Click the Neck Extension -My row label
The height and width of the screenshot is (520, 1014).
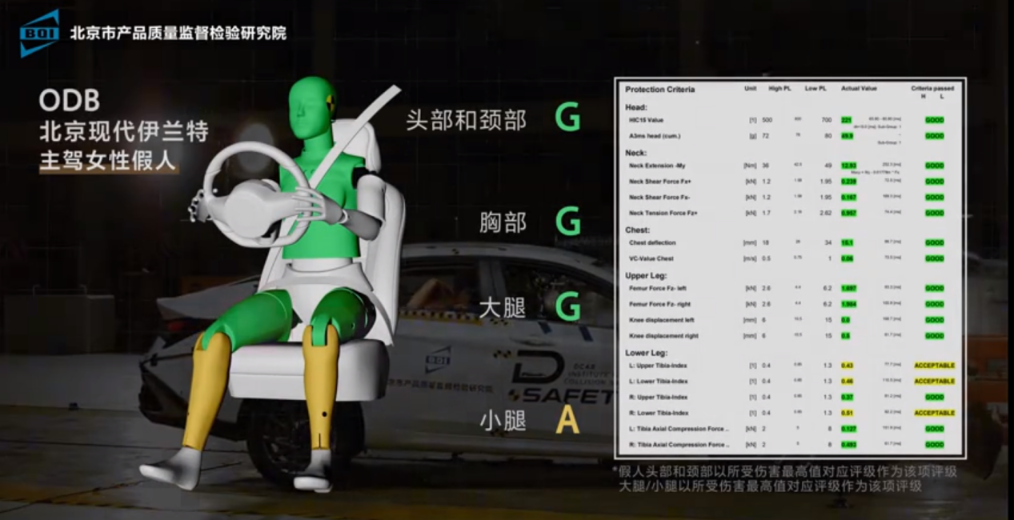[x=658, y=166]
